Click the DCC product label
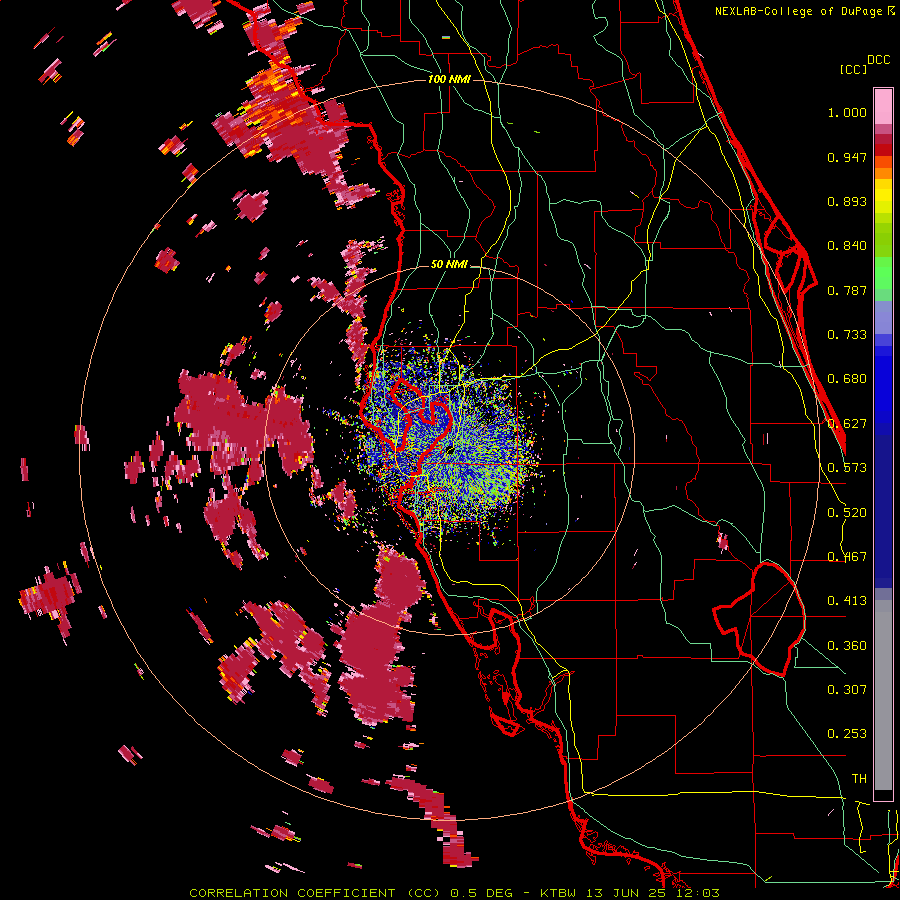The image size is (900, 900). (x=878, y=60)
